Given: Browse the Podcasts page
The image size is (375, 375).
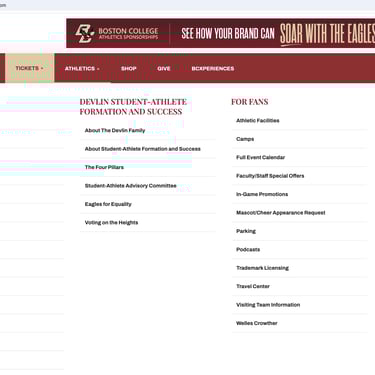Looking at the screenshot, I should coord(248,249).
